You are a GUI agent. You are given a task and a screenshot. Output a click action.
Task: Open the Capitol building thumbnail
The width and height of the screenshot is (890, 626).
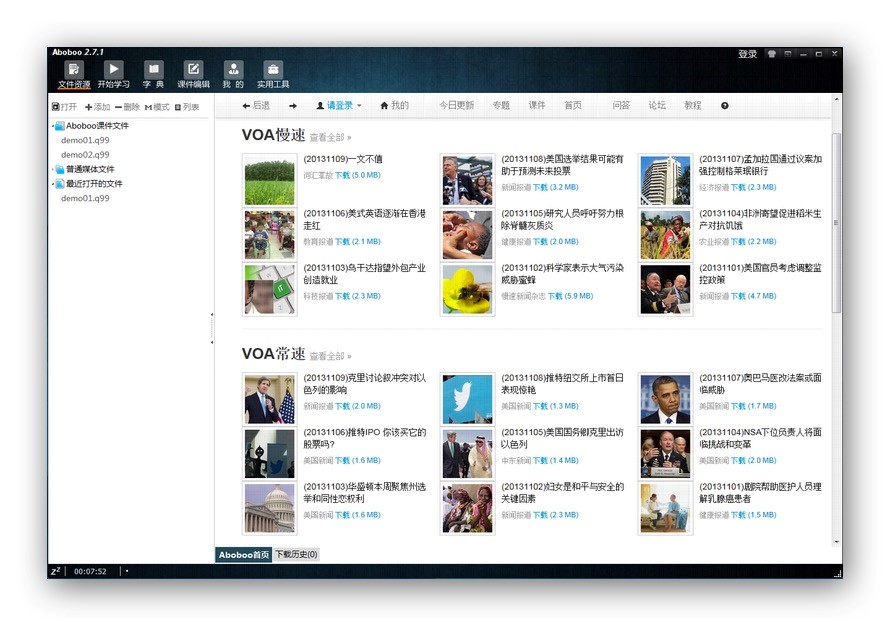click(270, 509)
